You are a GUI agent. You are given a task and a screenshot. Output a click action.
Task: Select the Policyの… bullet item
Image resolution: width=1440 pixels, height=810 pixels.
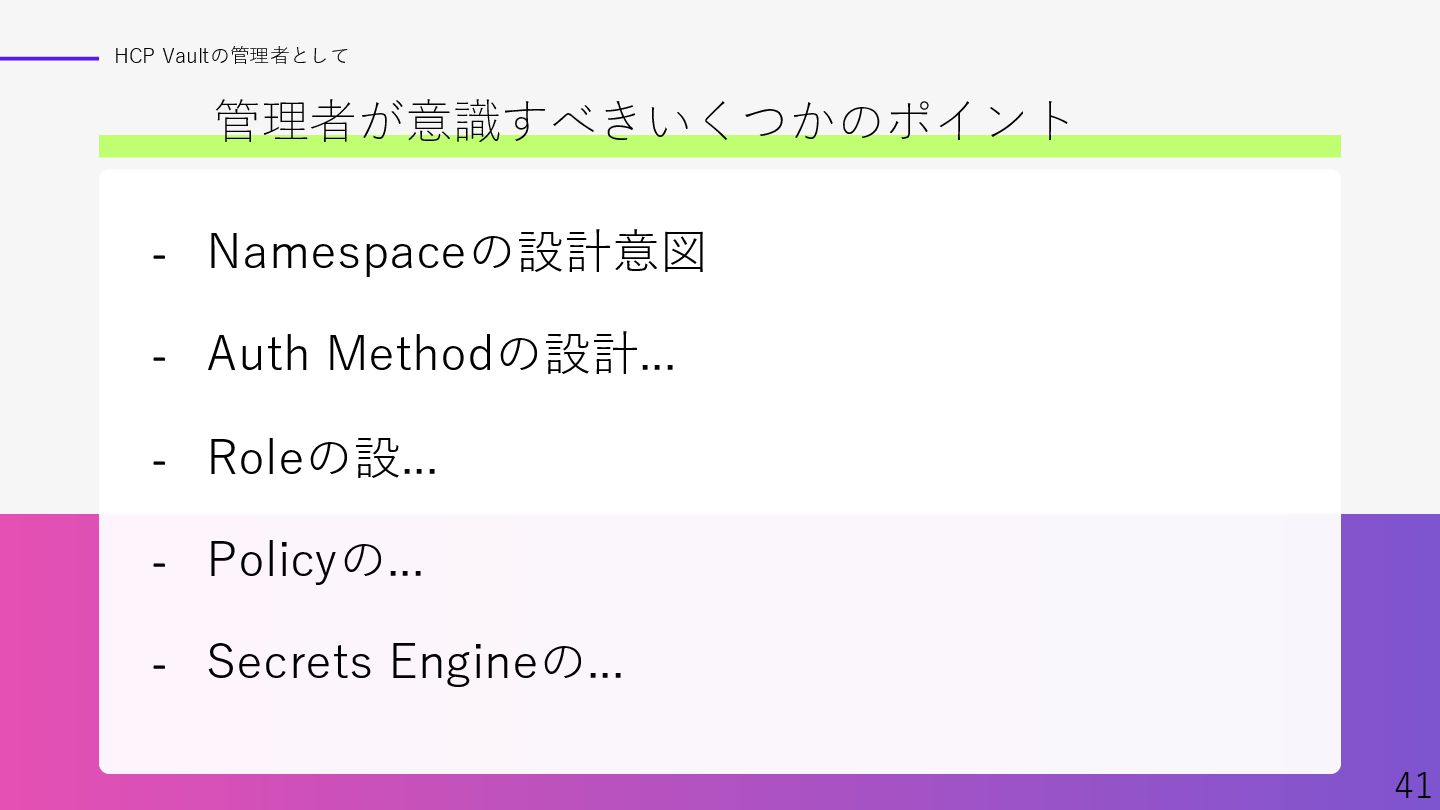(315, 560)
